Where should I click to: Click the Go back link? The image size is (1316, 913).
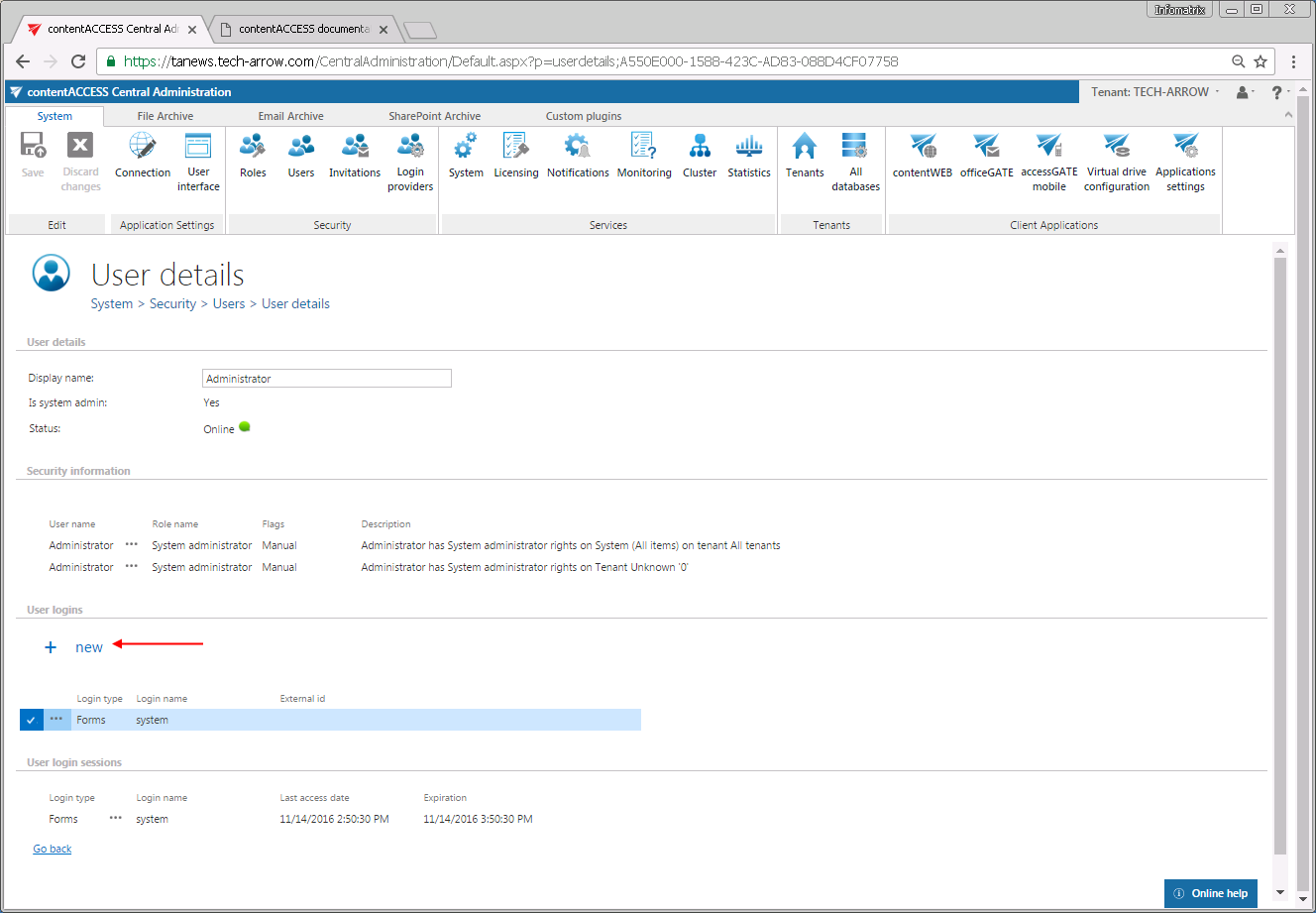(53, 849)
